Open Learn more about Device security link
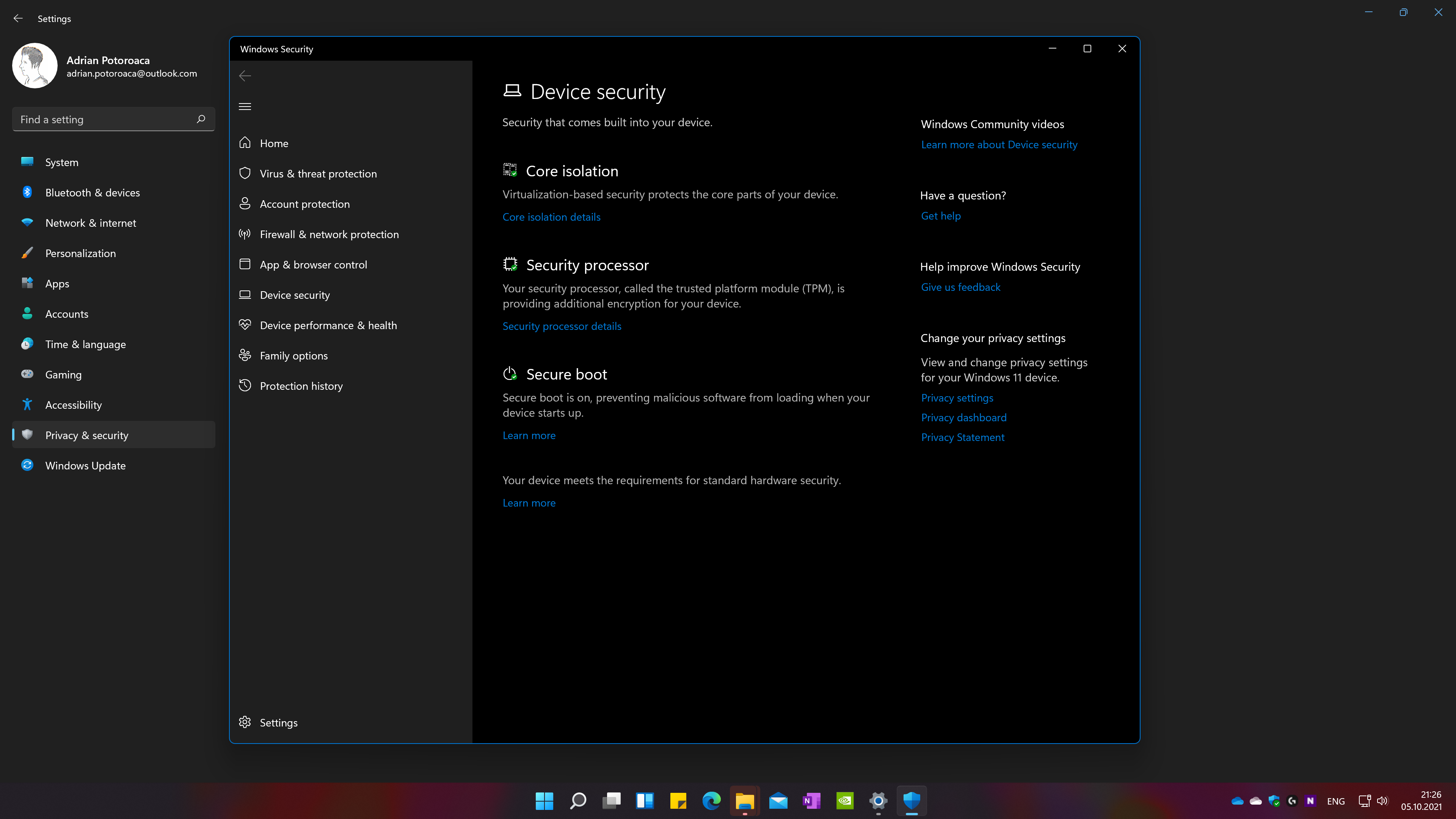1456x819 pixels. click(x=999, y=145)
